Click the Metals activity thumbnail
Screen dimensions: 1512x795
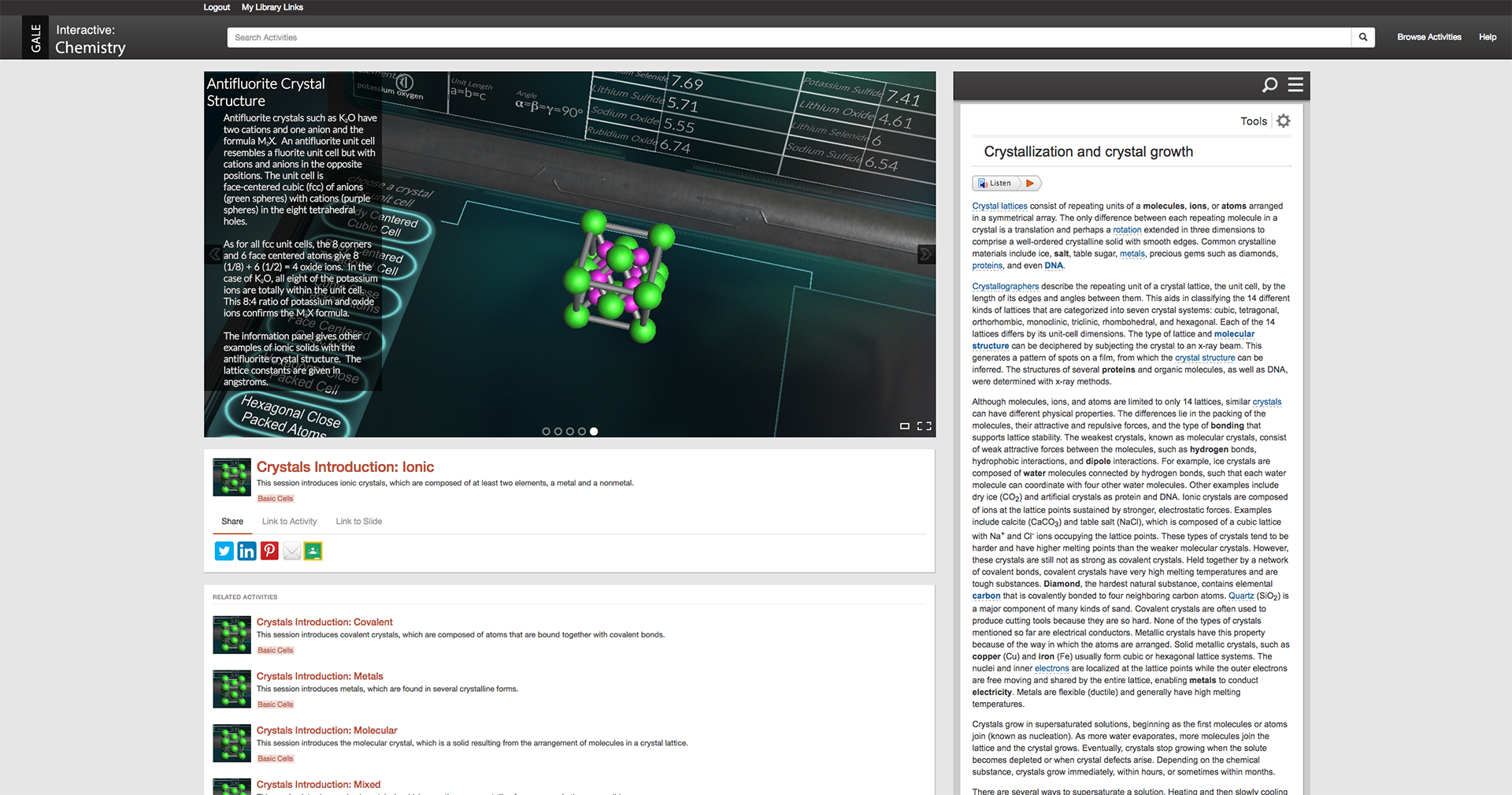point(232,689)
